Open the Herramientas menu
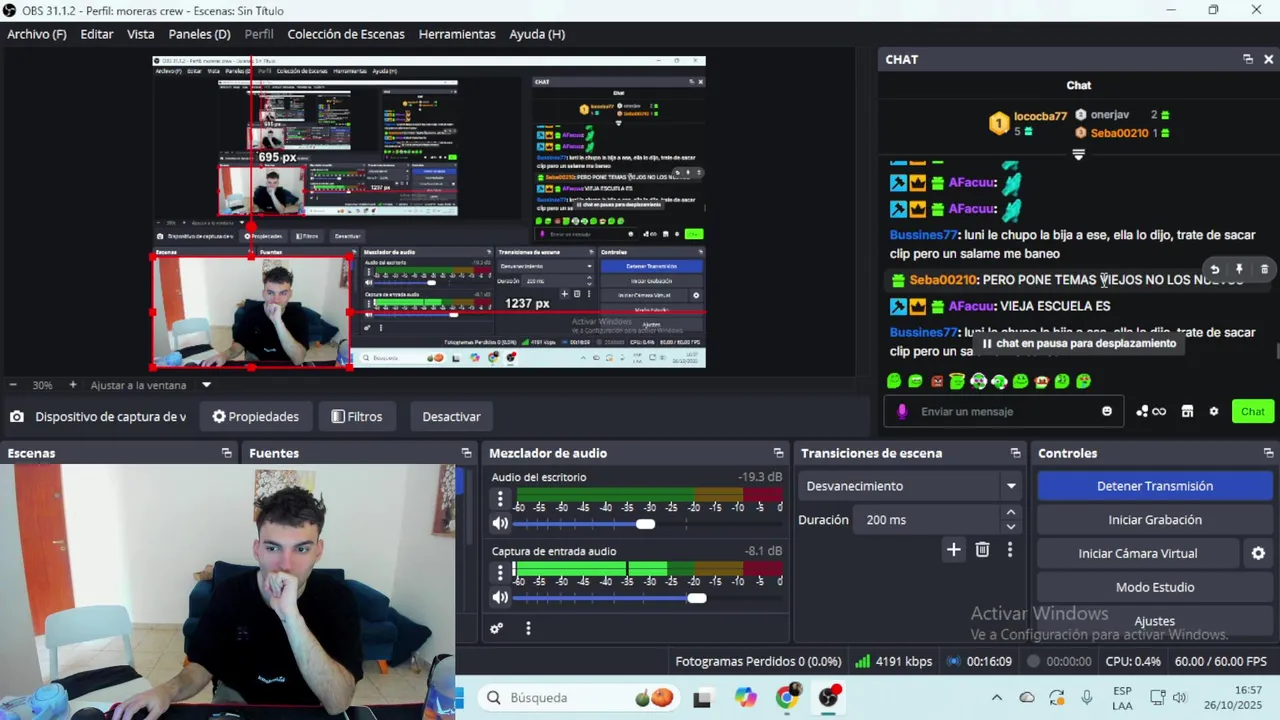Viewport: 1280px width, 720px height. click(x=457, y=34)
